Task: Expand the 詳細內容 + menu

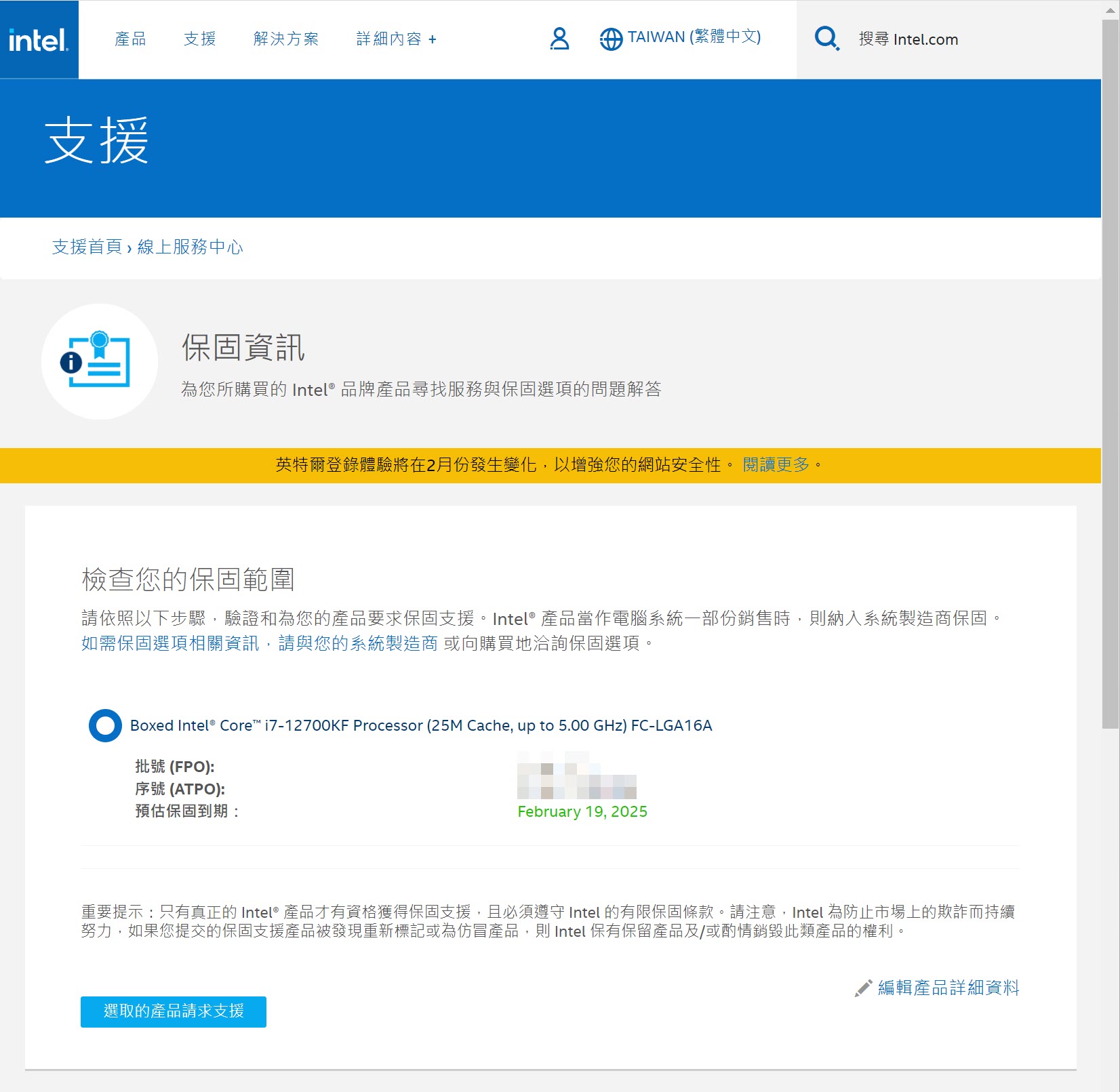Action: (x=397, y=39)
